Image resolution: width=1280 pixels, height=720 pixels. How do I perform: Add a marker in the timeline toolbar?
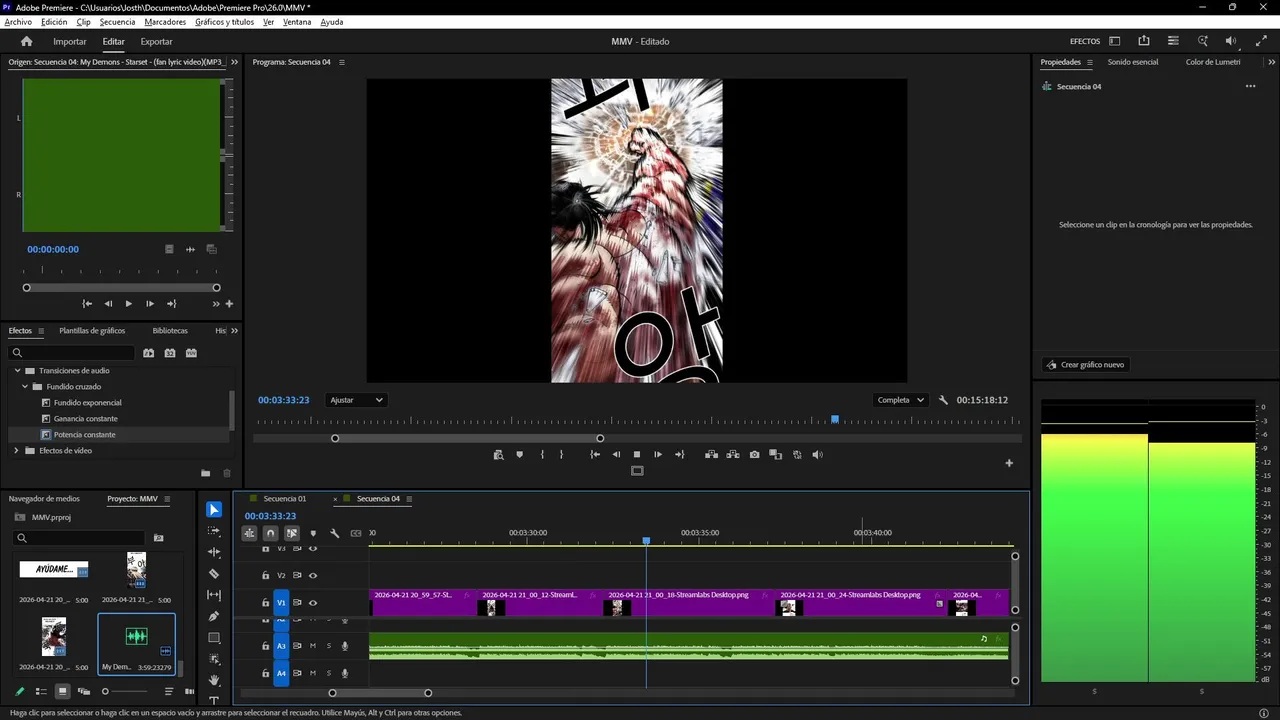pyautogui.click(x=313, y=533)
